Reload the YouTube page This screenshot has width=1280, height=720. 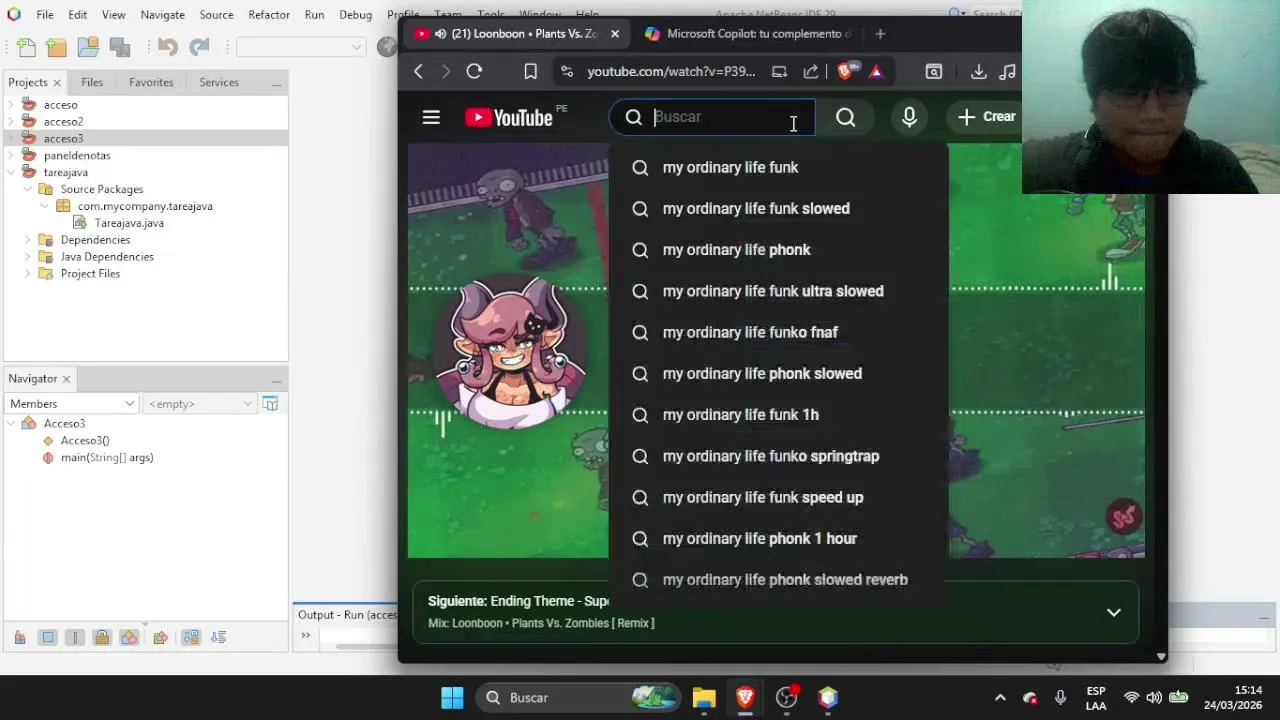point(474,72)
